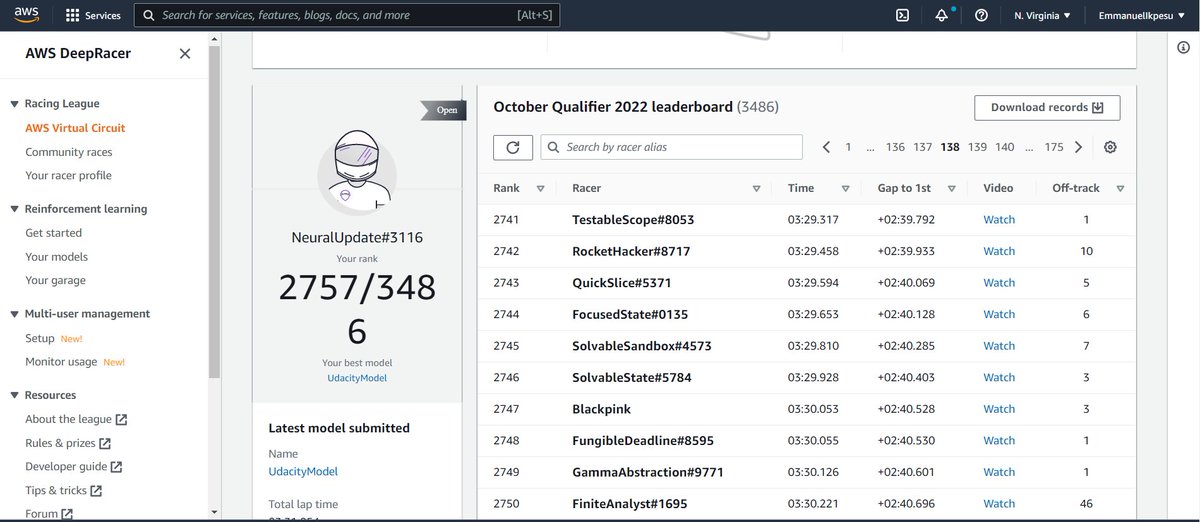Click the info panel icon at right edge

tap(1184, 48)
